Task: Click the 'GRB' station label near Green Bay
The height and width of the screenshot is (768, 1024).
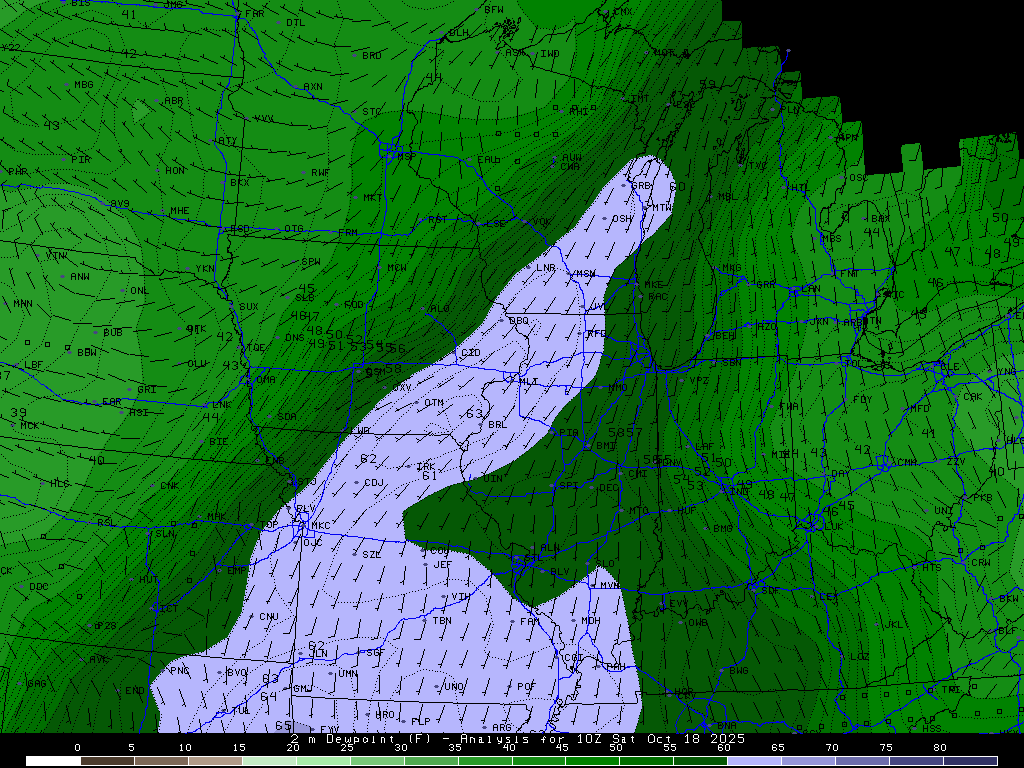Action: click(x=641, y=185)
